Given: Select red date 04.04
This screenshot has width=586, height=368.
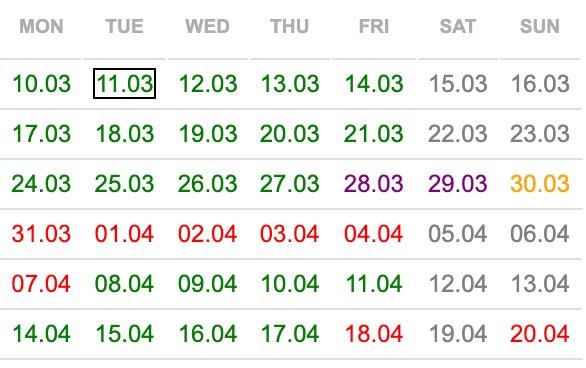Looking at the screenshot, I should pos(374,234).
